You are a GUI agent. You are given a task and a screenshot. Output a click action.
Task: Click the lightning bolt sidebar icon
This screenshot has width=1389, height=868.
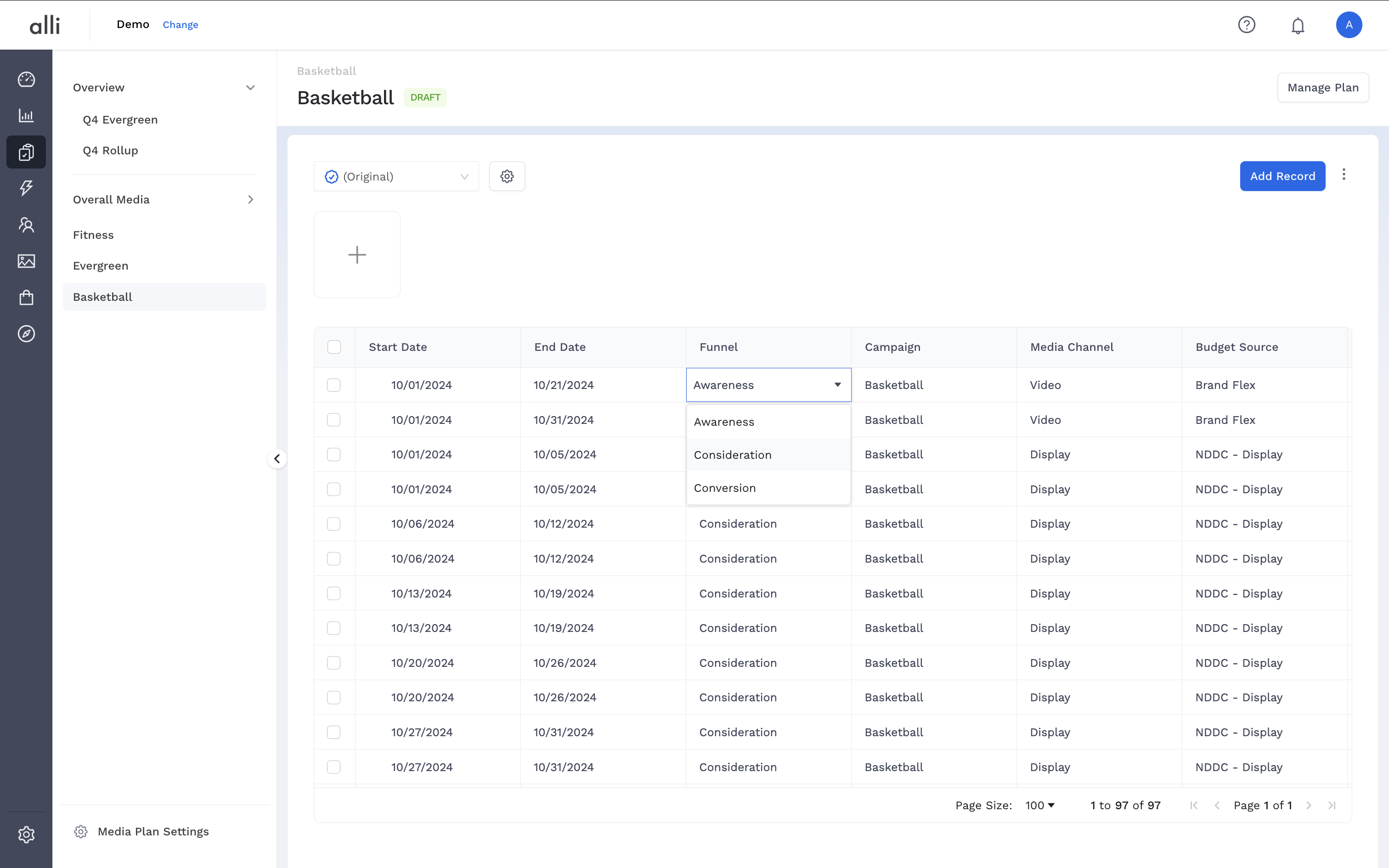[x=26, y=188]
